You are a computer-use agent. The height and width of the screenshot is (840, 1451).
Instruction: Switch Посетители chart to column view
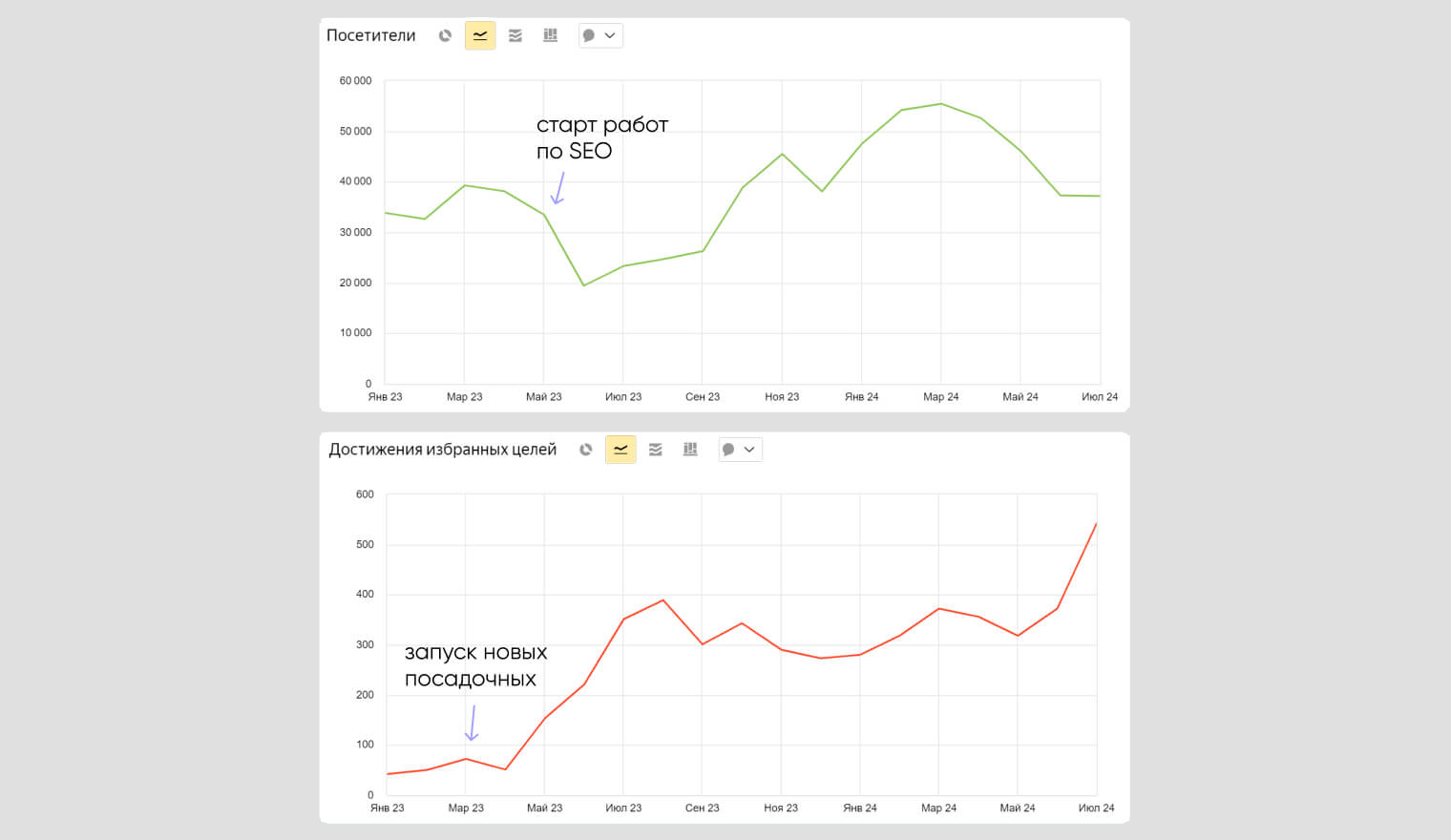tap(550, 35)
